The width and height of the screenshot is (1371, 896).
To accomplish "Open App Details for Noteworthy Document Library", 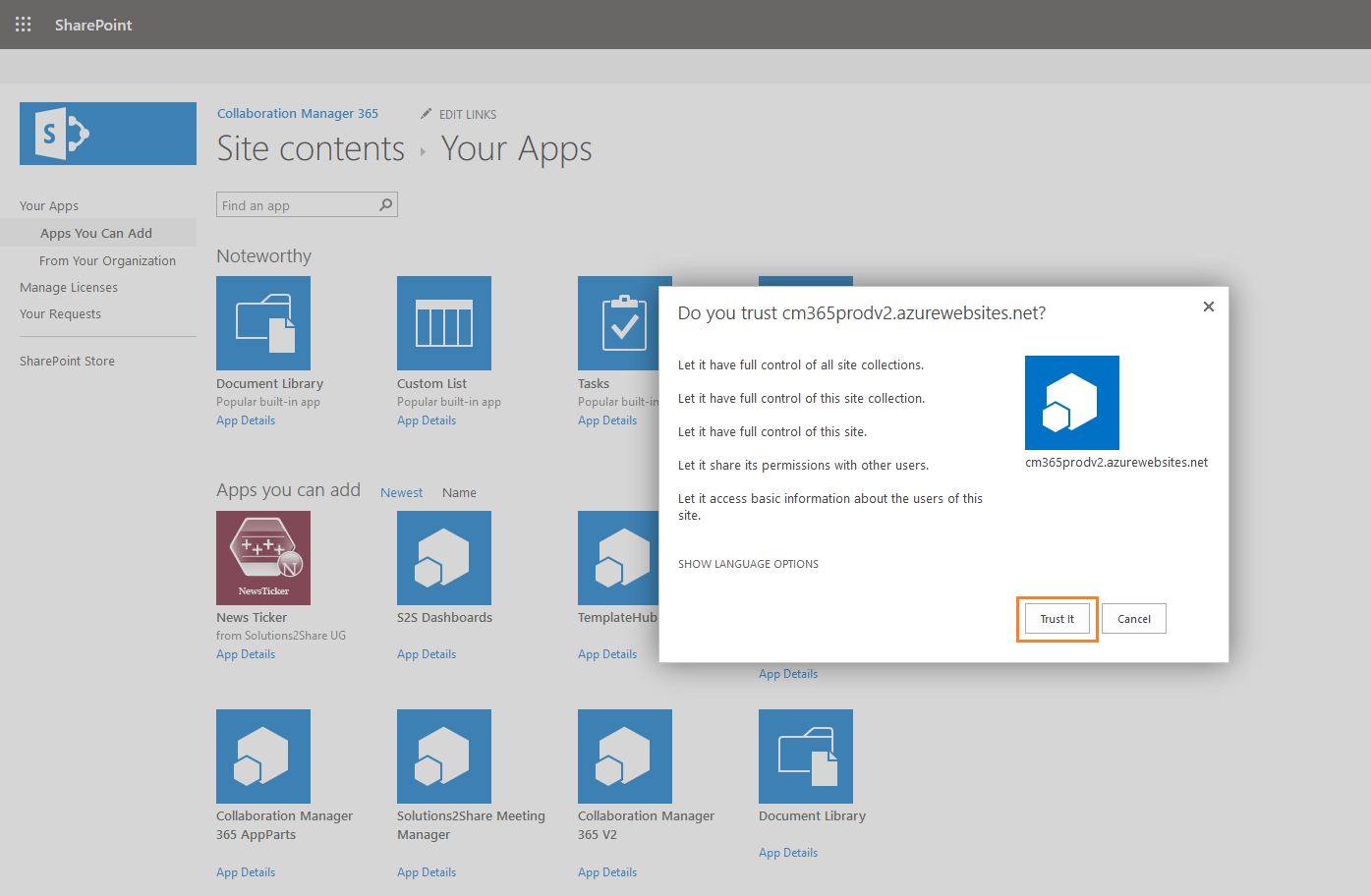I will (246, 420).
